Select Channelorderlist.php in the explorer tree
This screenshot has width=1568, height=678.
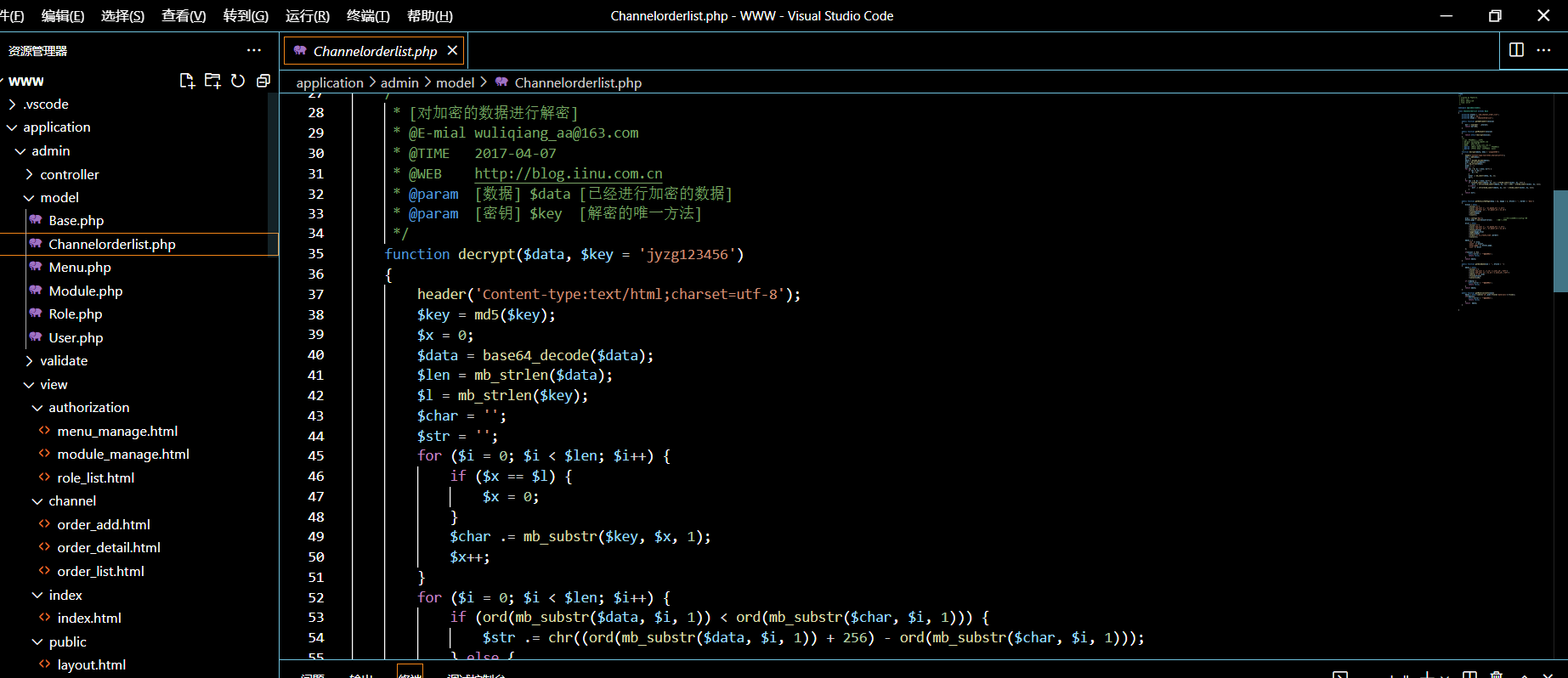[112, 244]
